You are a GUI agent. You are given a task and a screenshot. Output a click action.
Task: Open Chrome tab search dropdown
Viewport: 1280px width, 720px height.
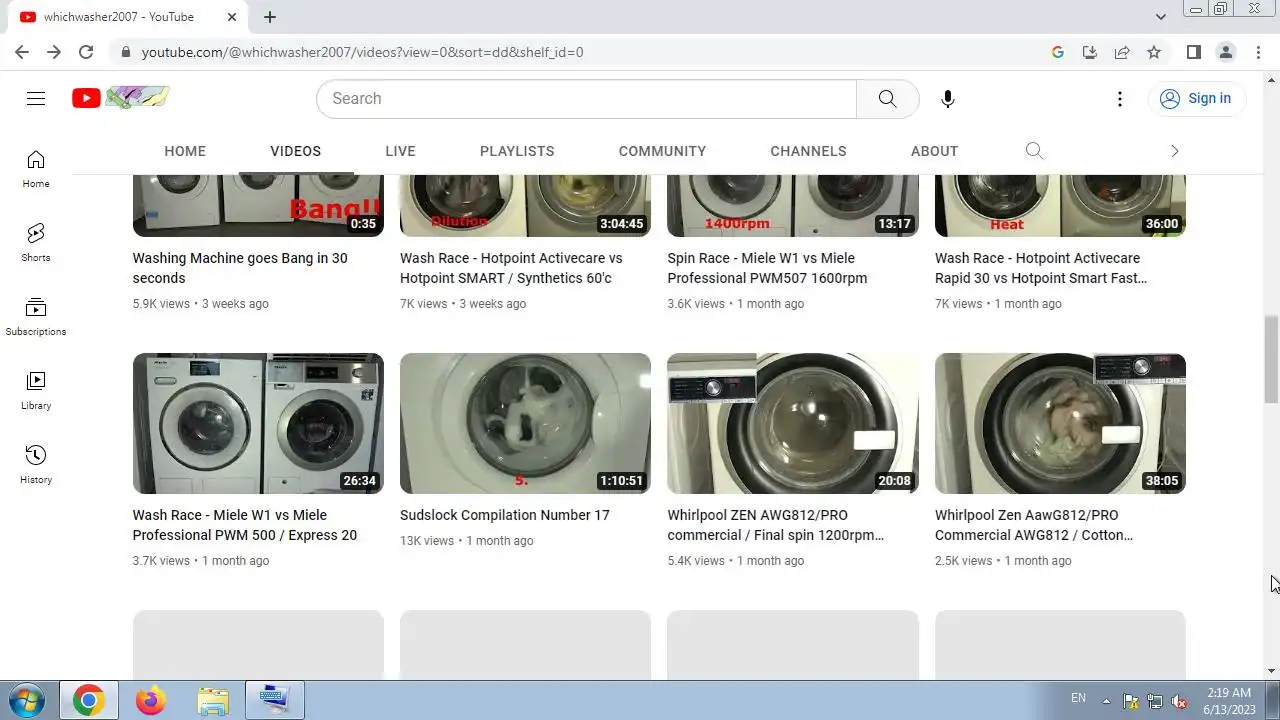pos(1161,17)
